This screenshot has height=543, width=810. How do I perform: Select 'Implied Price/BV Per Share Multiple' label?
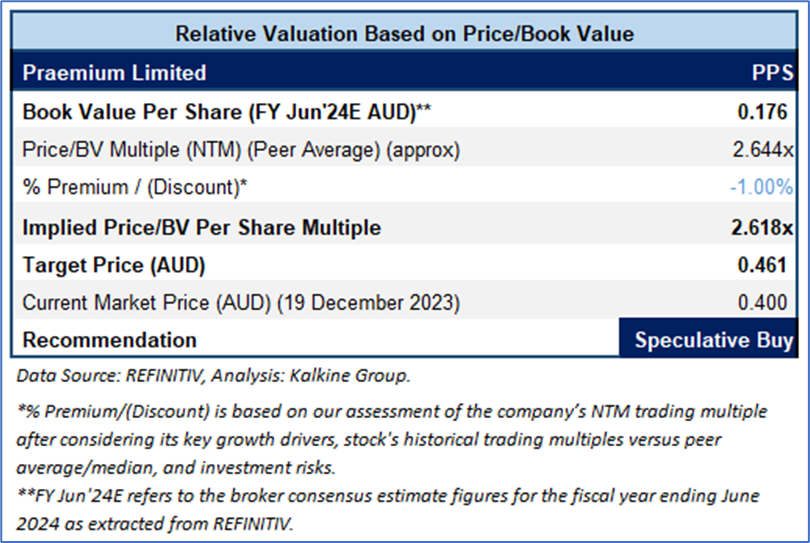202,227
